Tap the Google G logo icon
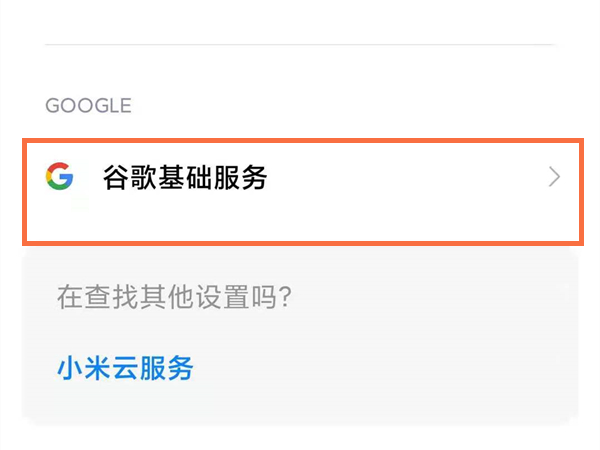This screenshot has height=450, width=600. pyautogui.click(x=59, y=176)
